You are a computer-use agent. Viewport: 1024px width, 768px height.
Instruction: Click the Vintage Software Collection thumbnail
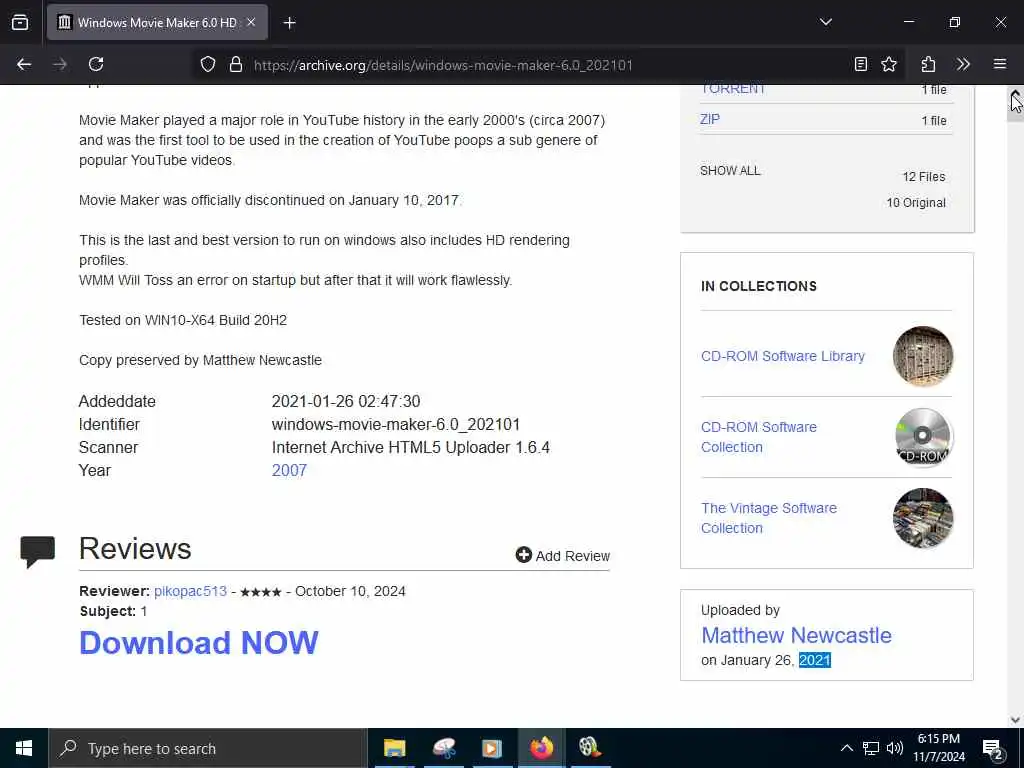923,518
